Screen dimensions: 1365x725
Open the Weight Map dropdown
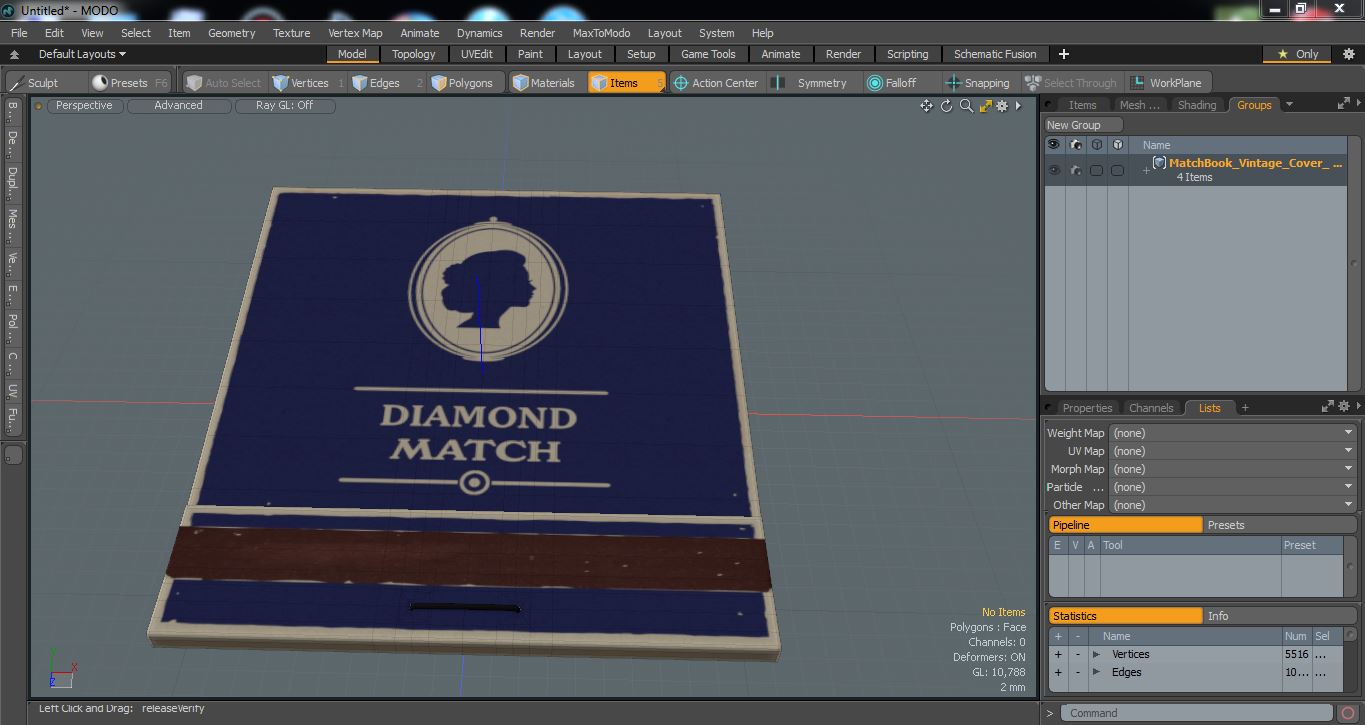1231,433
